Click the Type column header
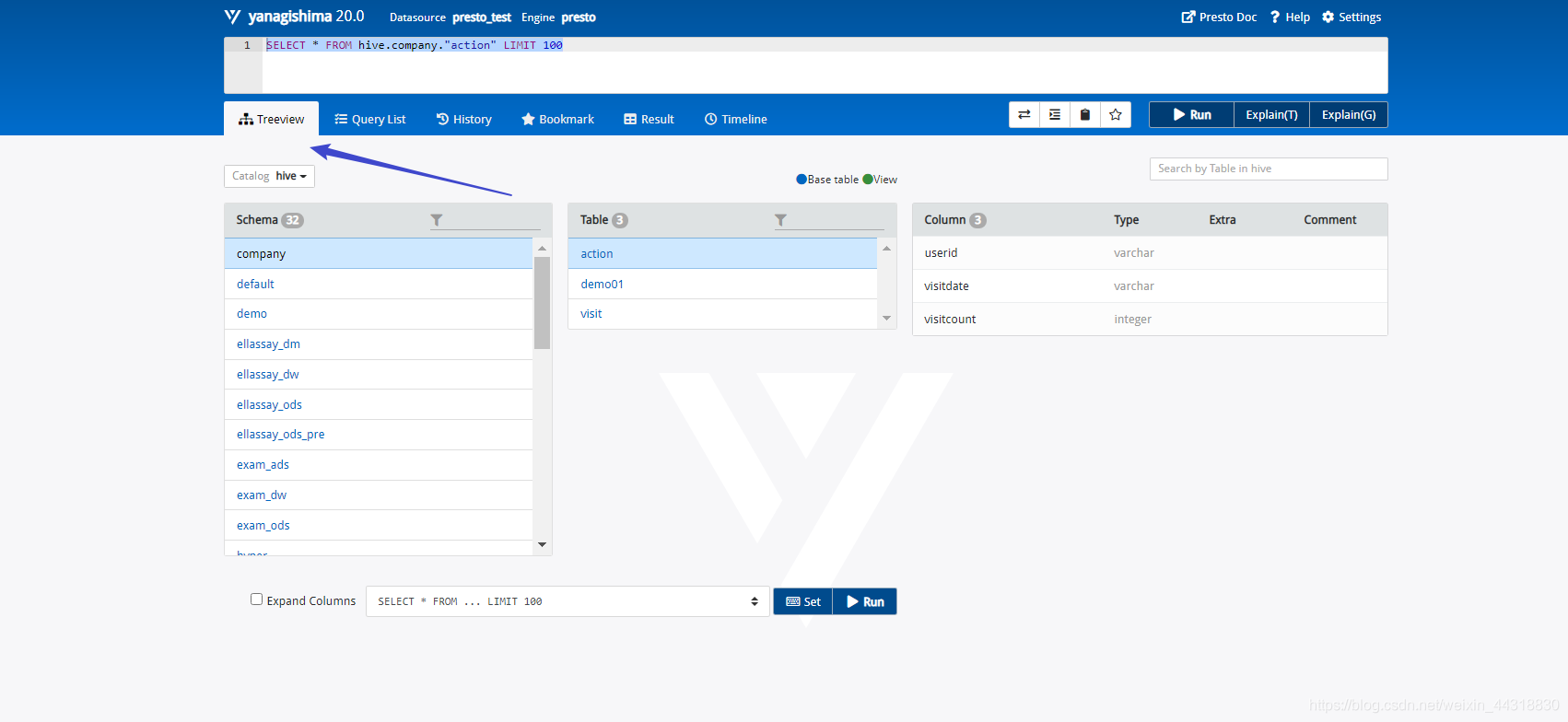 tap(1126, 220)
